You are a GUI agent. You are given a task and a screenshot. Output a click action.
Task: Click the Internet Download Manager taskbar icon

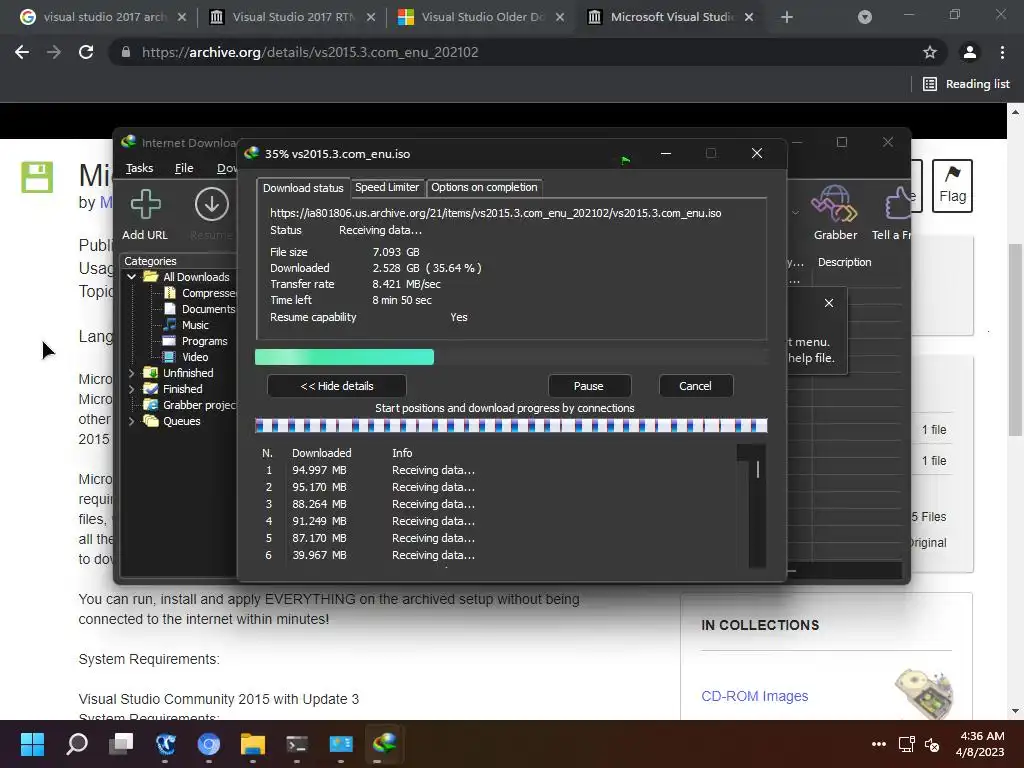(x=385, y=744)
